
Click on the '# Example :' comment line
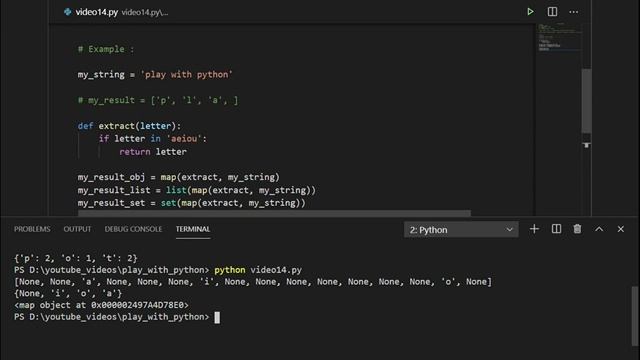click(x=106, y=49)
